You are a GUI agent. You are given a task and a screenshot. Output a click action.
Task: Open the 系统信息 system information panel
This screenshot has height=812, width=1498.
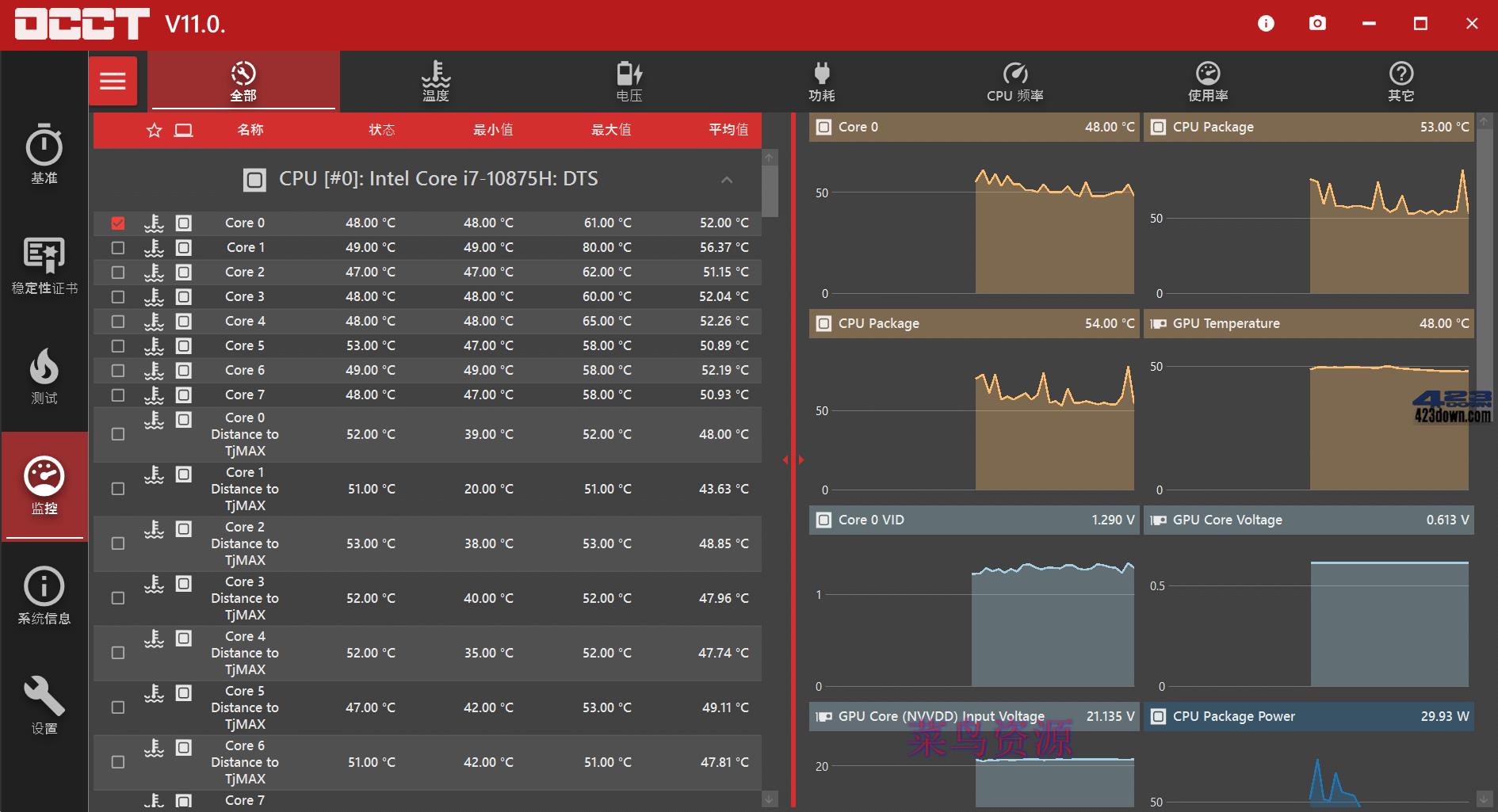tap(44, 593)
